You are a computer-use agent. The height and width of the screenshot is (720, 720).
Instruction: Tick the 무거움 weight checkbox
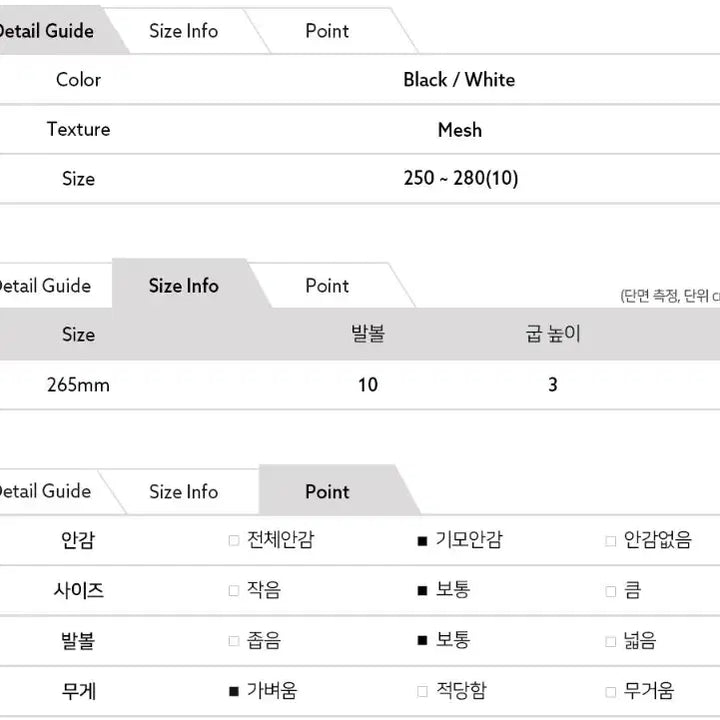[x=610, y=691]
